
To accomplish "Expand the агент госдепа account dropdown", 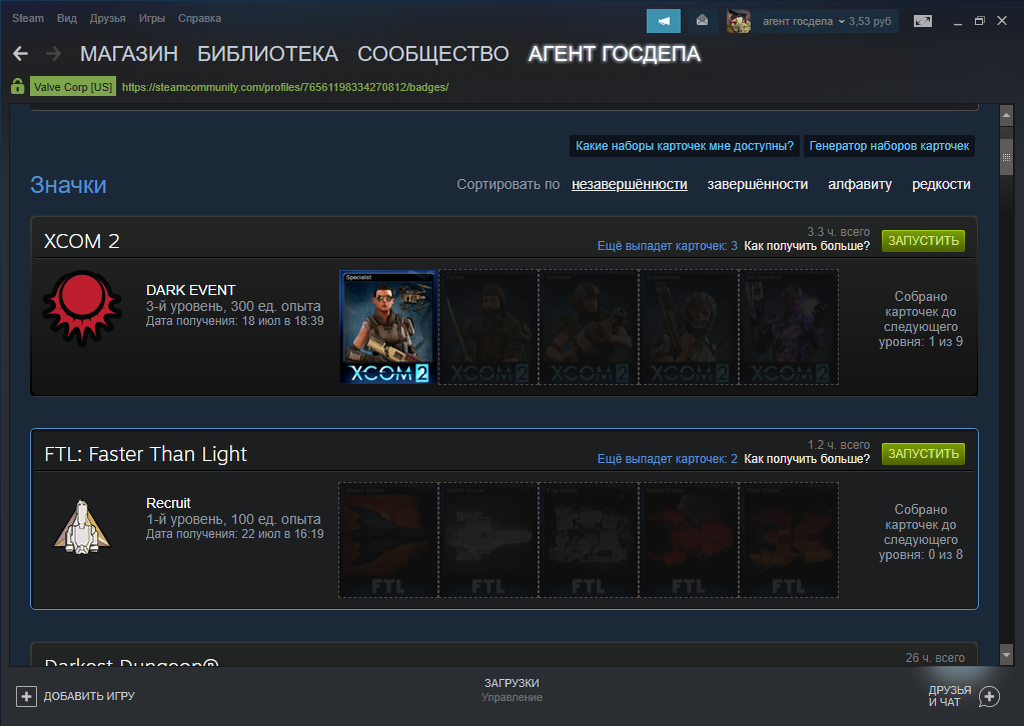I will pyautogui.click(x=803, y=21).
